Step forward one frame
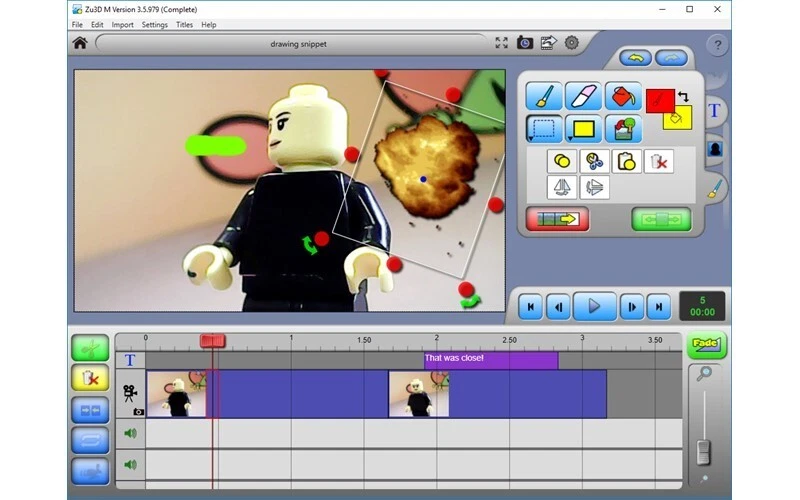Screen dimensions: 800x500 pyautogui.click(x=632, y=307)
